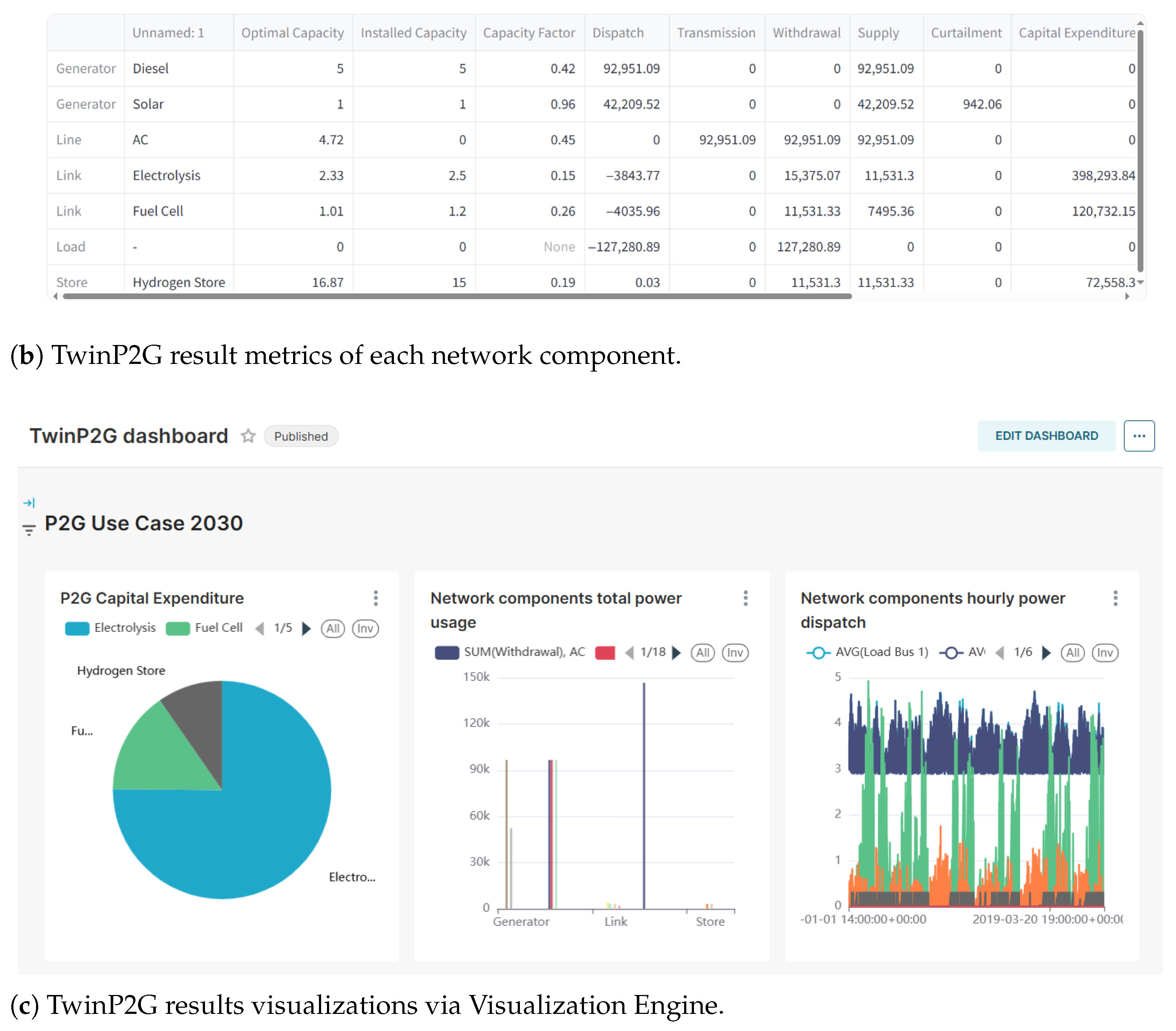The image size is (1176, 1031).
Task: Open P2G Capital Expenditure chart options menu
Action: (x=376, y=598)
